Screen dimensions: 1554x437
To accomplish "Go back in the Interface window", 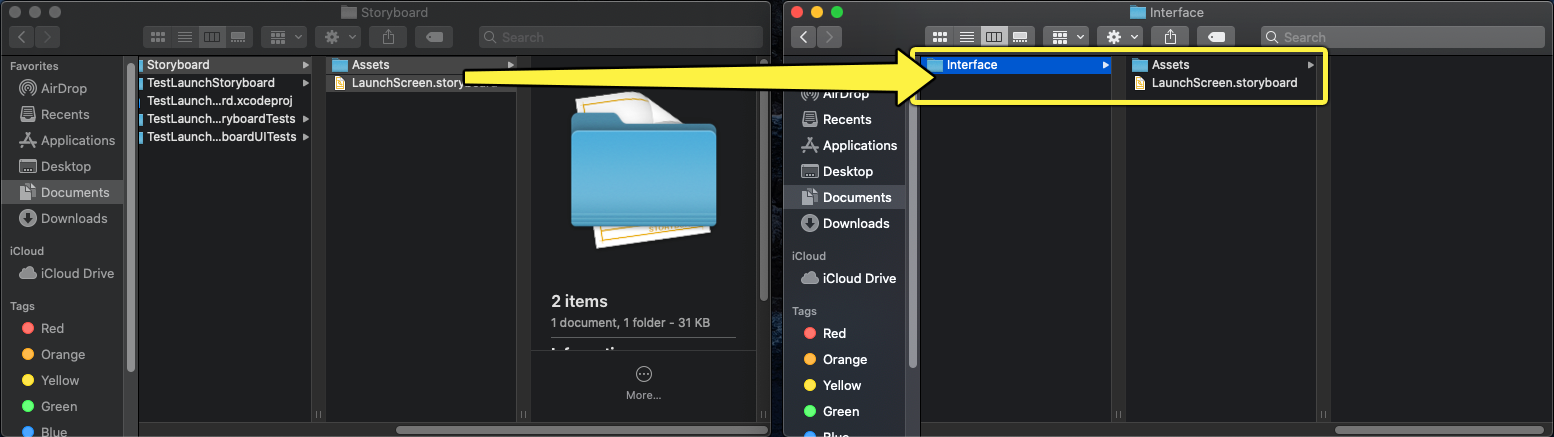I will click(x=804, y=37).
